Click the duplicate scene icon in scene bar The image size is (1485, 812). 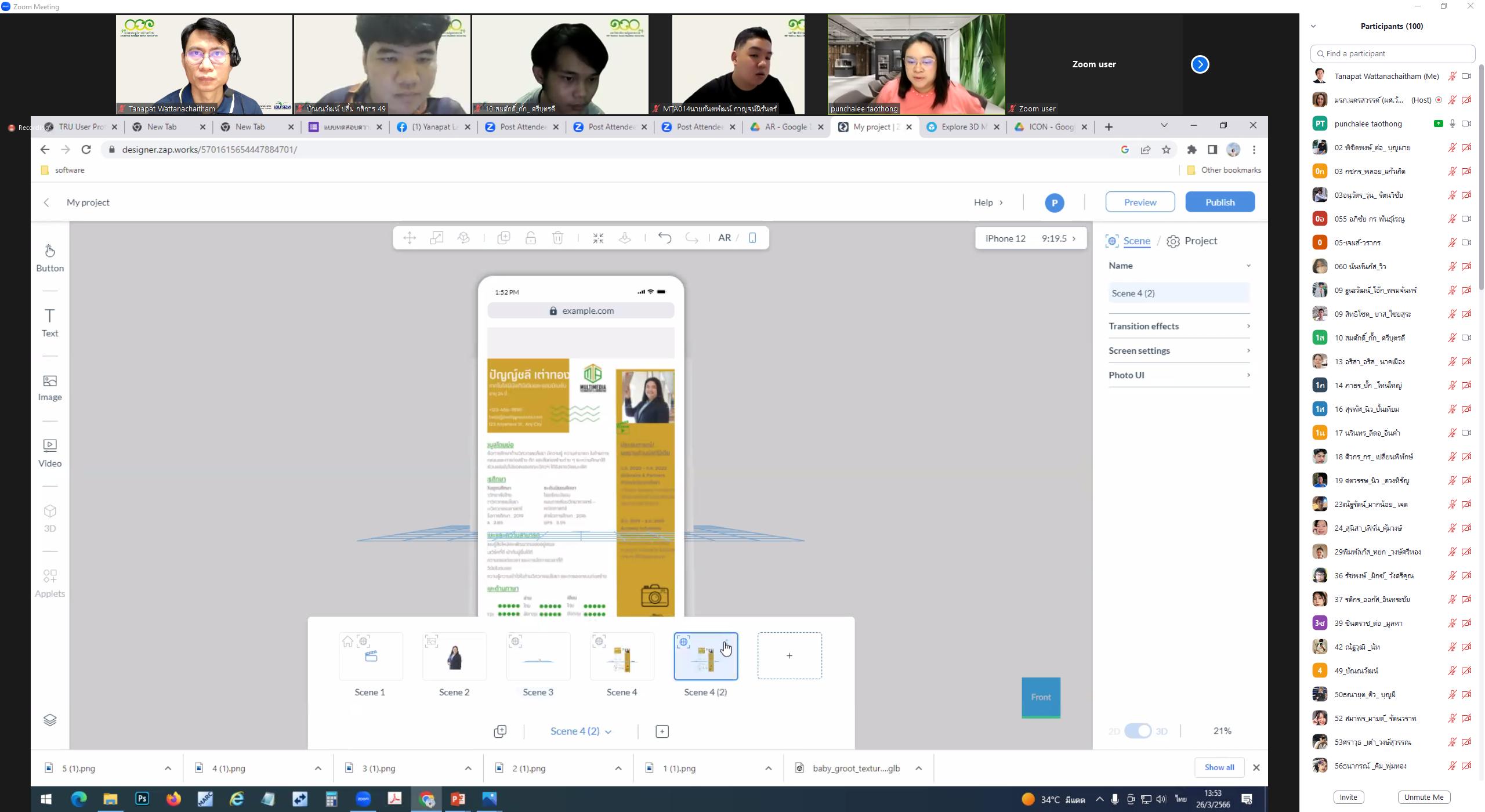[x=500, y=731]
